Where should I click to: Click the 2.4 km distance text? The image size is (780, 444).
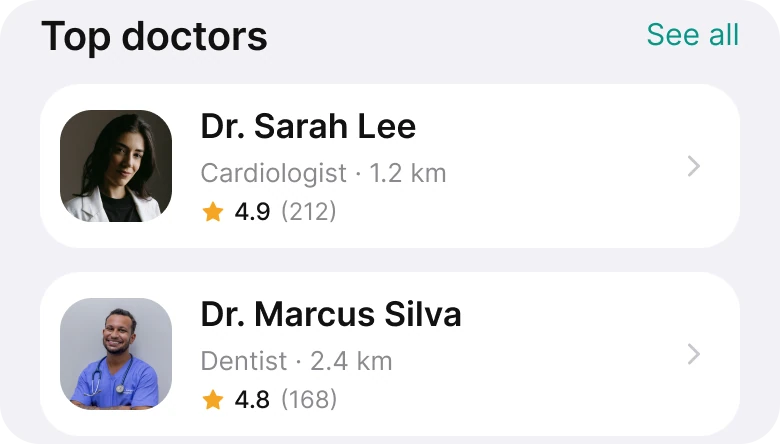[351, 361]
